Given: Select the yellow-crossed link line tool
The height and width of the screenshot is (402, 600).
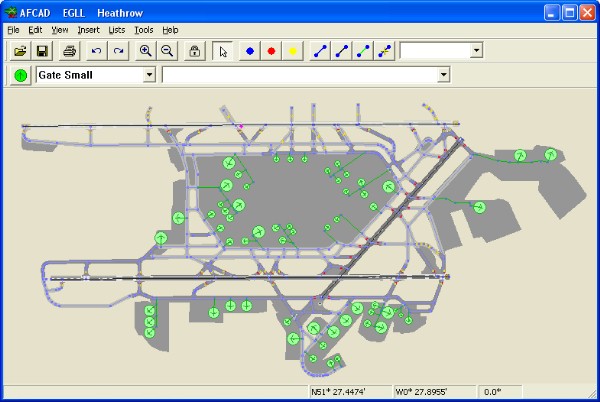Looking at the screenshot, I should pos(385,51).
